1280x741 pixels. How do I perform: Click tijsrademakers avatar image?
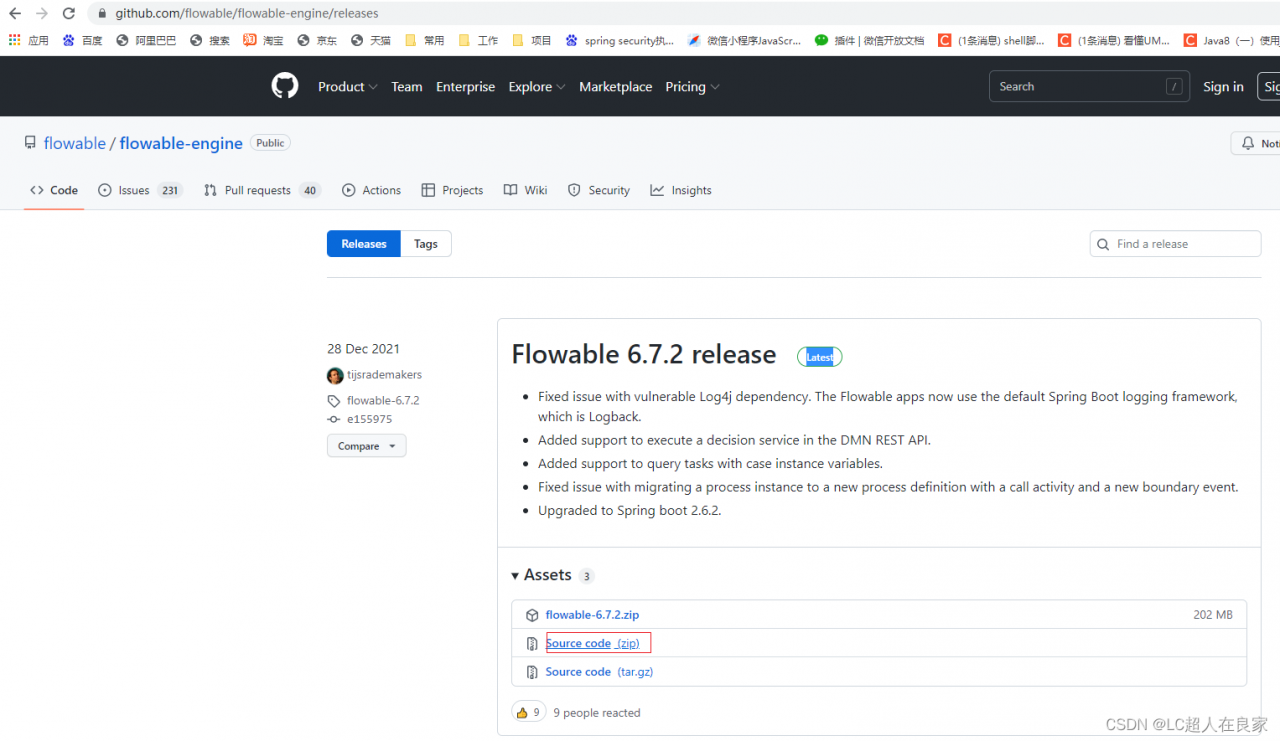(x=335, y=375)
